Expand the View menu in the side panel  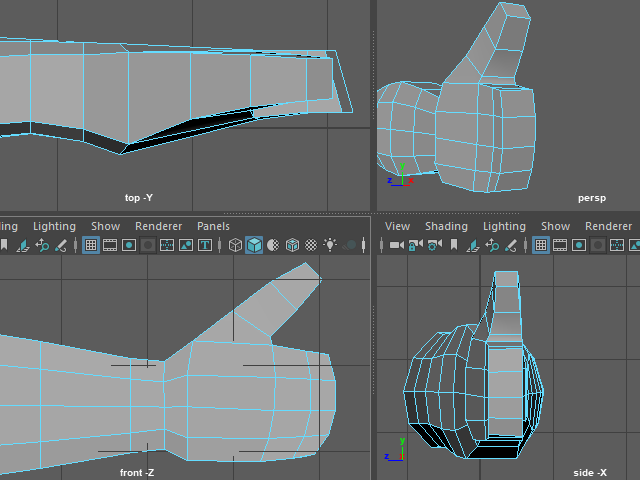[x=397, y=226]
